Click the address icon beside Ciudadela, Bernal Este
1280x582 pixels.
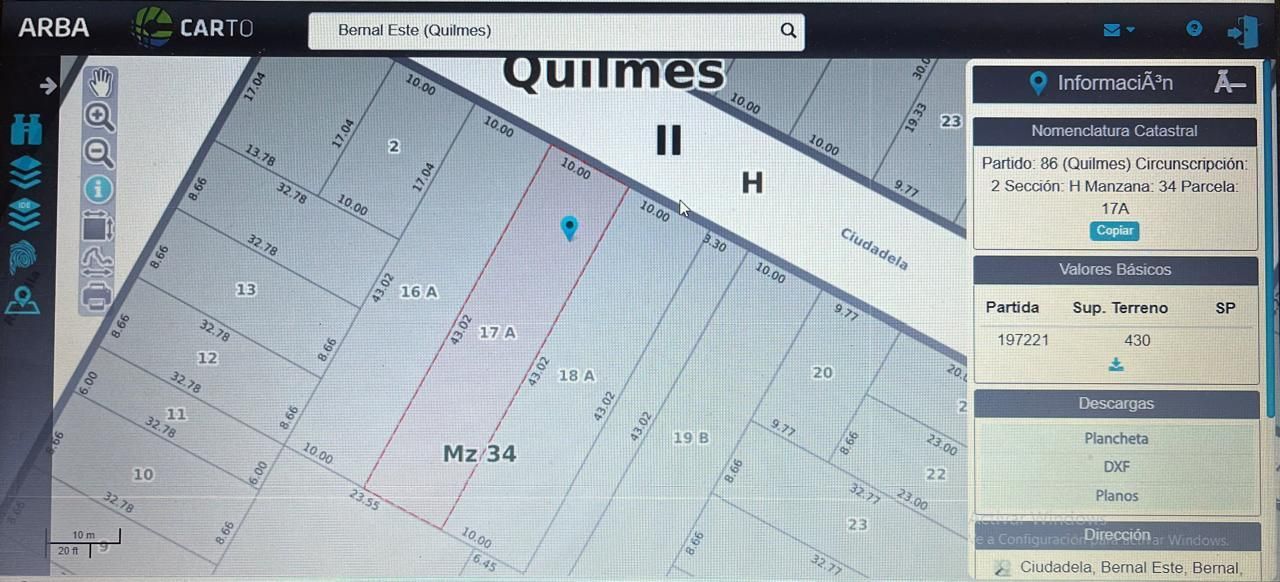click(1002, 568)
